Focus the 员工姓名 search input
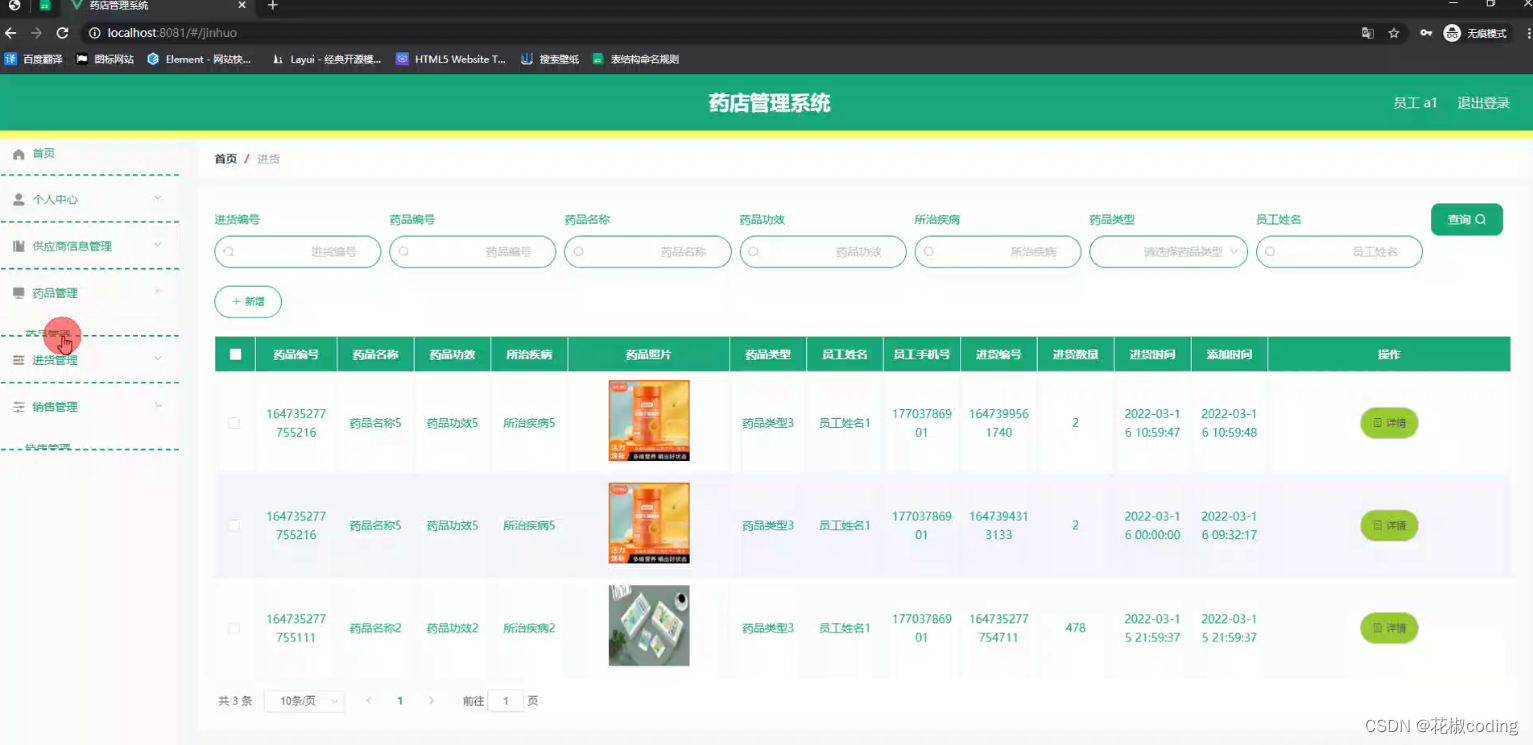Image resolution: width=1533 pixels, height=745 pixels. tap(1340, 252)
